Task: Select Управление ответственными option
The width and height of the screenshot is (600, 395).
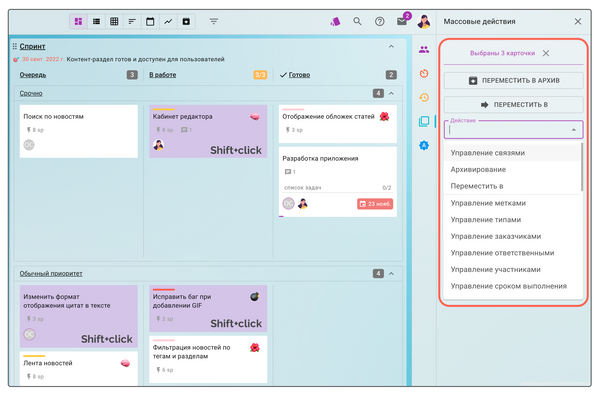Action: click(512, 253)
